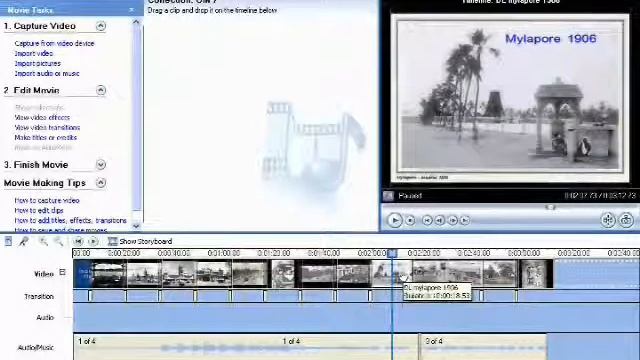Open Capture from video device
Image resolution: width=640 pixels, height=360 pixels.
point(54,43)
